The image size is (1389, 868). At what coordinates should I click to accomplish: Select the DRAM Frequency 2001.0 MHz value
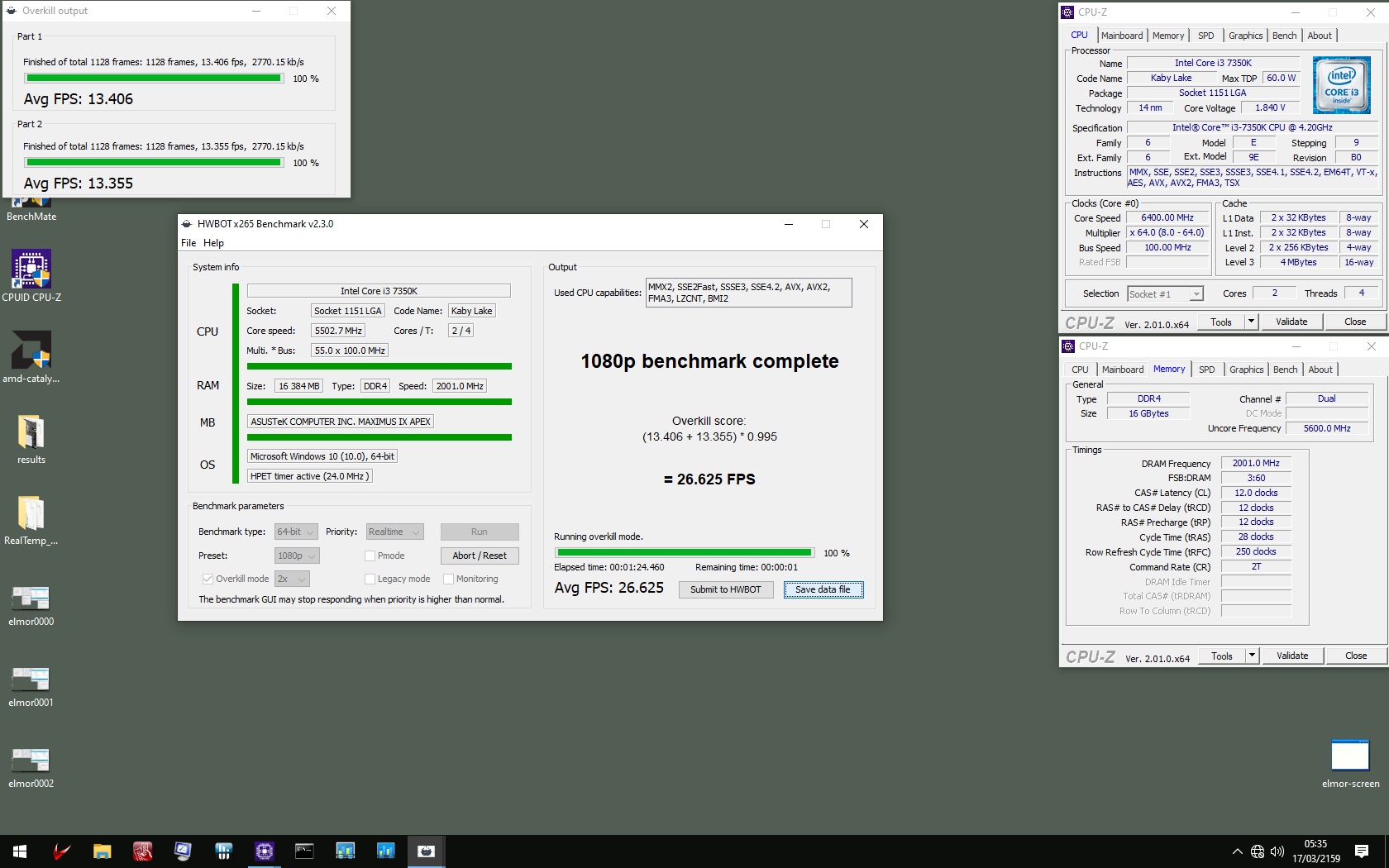1256,463
